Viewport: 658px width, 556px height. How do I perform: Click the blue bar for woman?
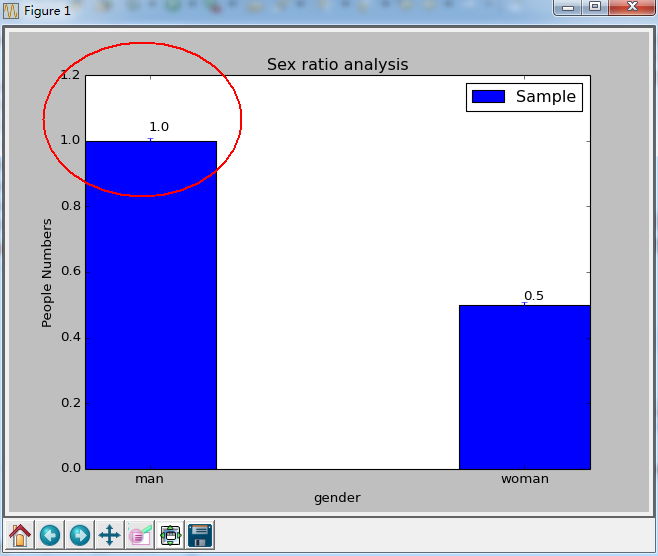[525, 387]
